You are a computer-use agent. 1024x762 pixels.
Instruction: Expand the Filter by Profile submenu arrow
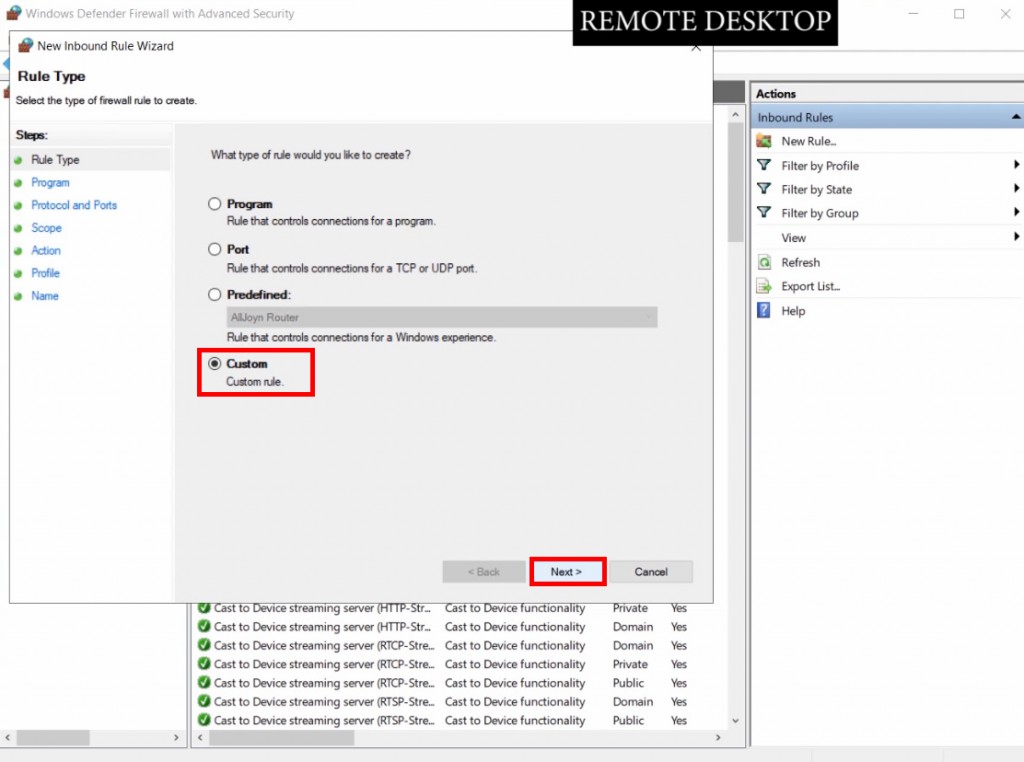click(x=1016, y=165)
